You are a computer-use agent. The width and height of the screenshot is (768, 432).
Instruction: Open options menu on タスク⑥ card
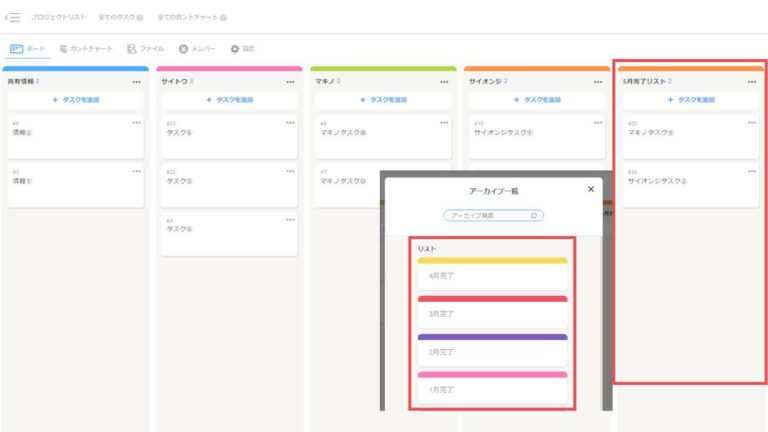[290, 123]
